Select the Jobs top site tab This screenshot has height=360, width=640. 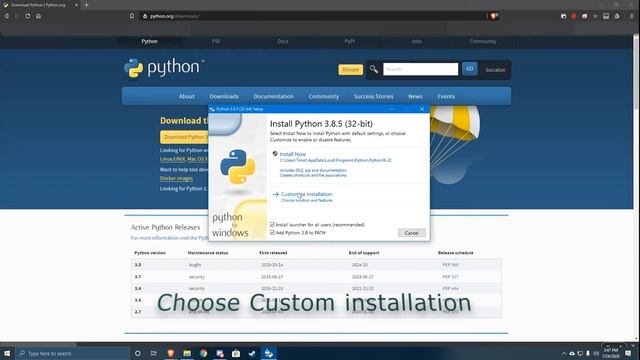click(x=416, y=41)
